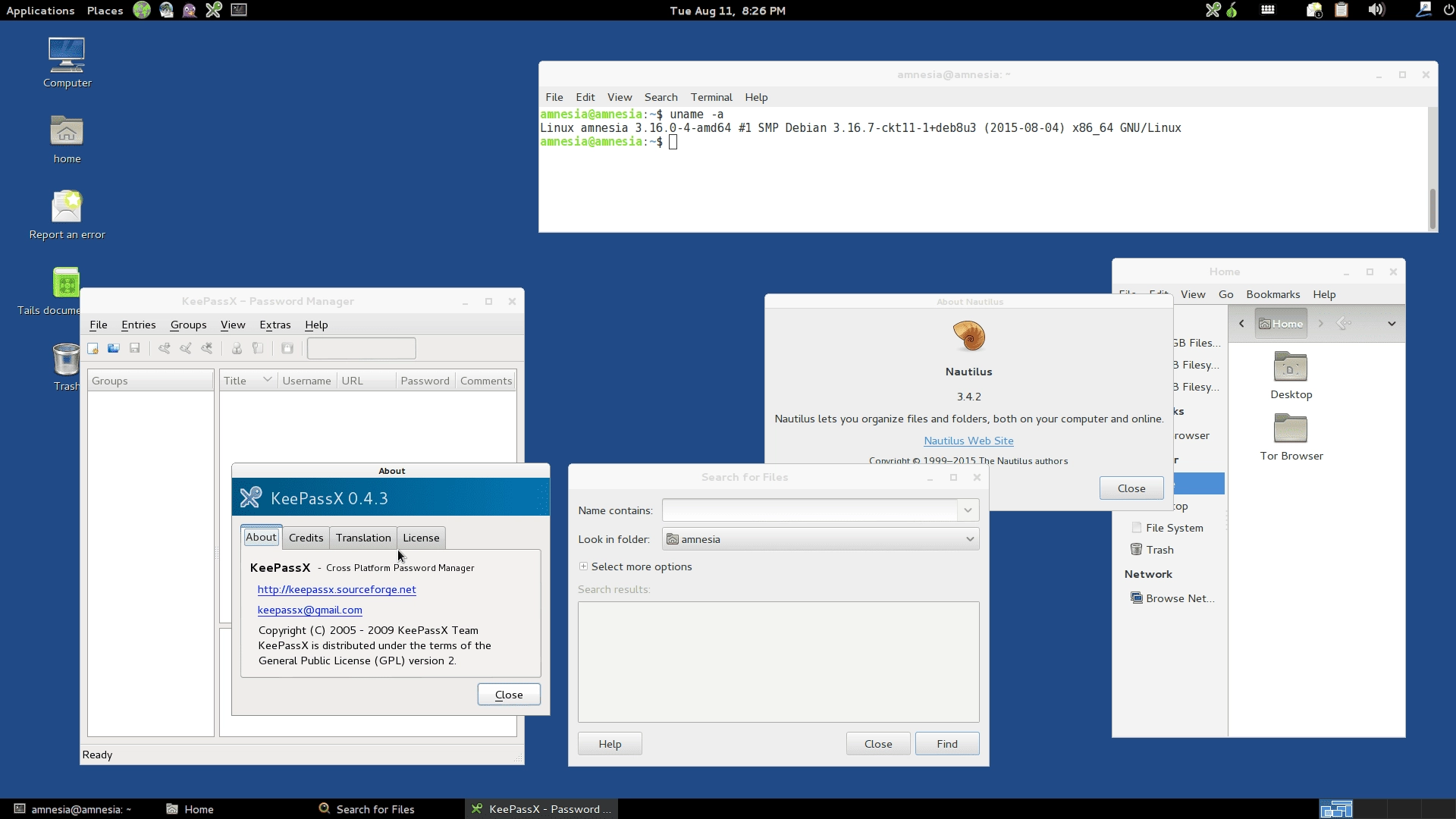Launch Pidgin messenger from top panel
Viewport: 1456px width, 819px height.
click(190, 10)
